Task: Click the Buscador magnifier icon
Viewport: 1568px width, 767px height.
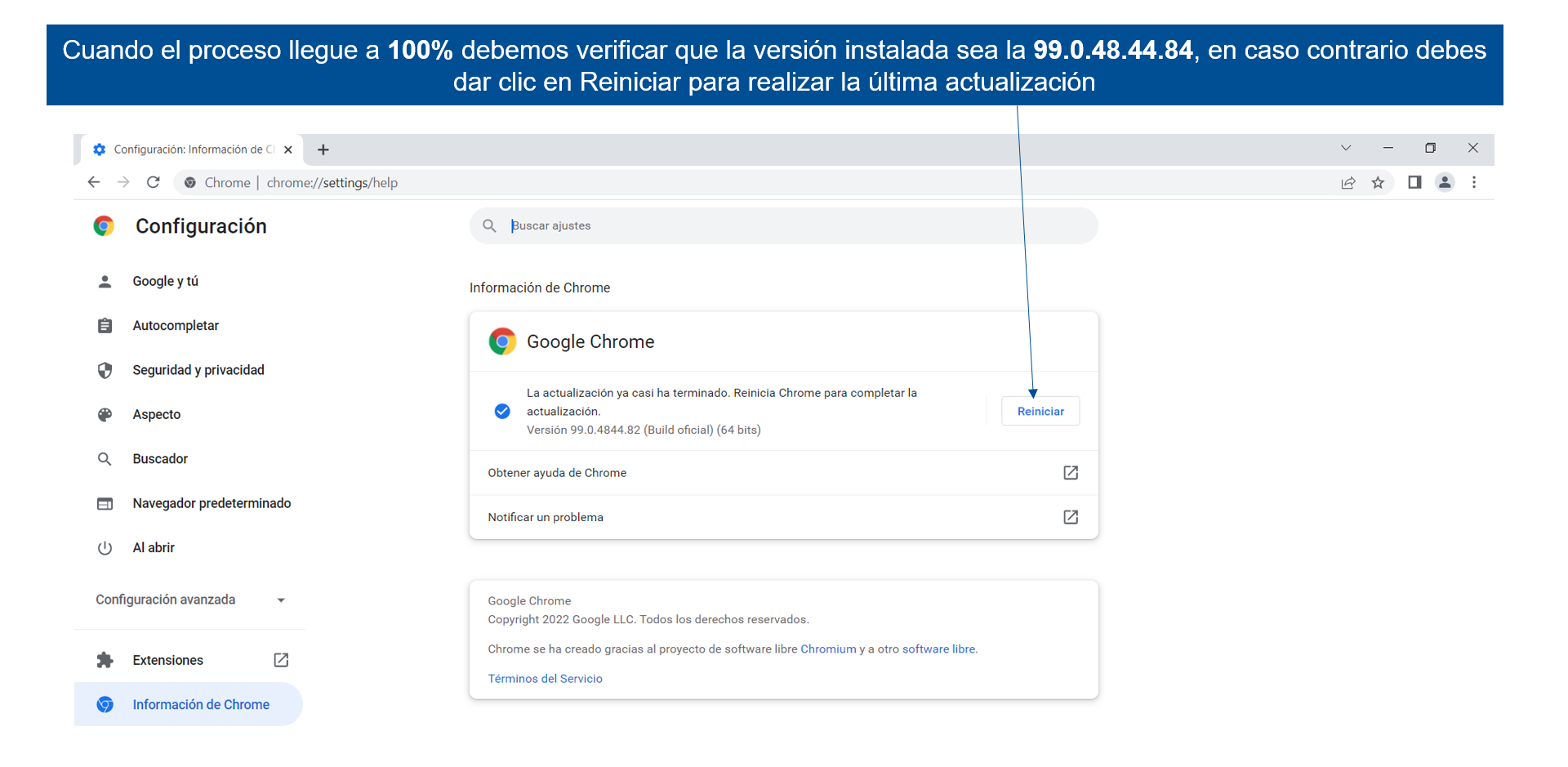Action: (x=105, y=459)
